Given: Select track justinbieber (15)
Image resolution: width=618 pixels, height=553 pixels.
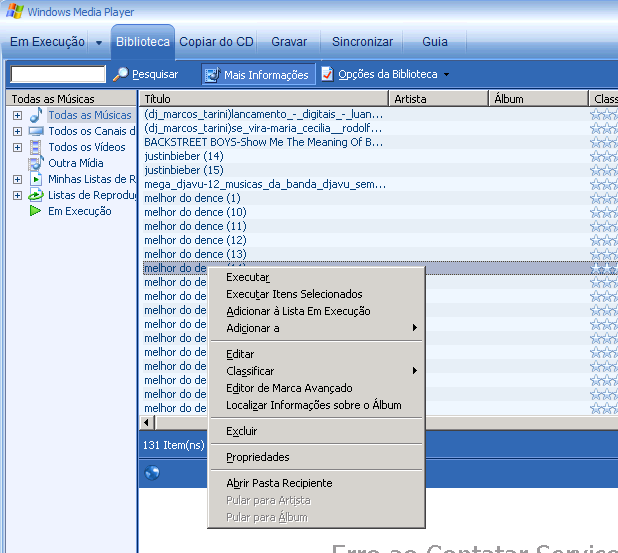Looking at the screenshot, I should coord(184,170).
